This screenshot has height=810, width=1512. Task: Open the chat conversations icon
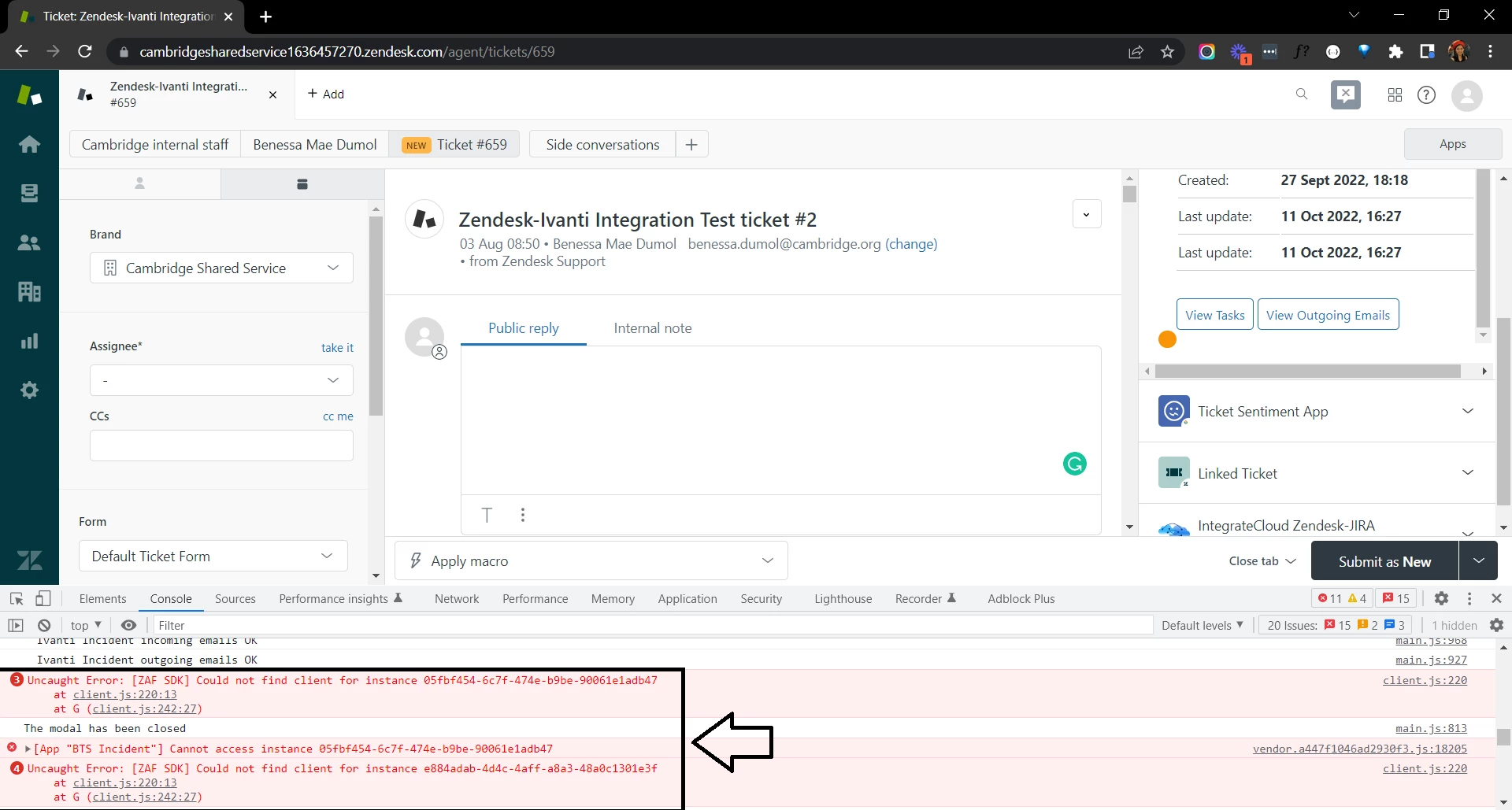1346,94
